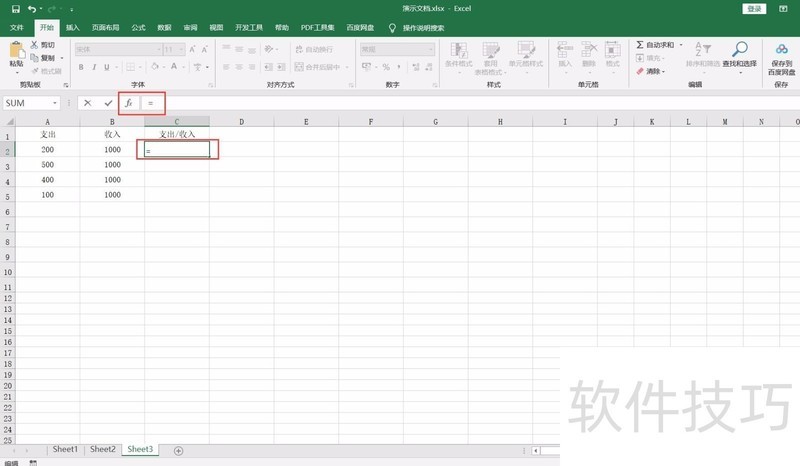800x466 pixels.
Task: Click the font color A button
Action: [174, 67]
